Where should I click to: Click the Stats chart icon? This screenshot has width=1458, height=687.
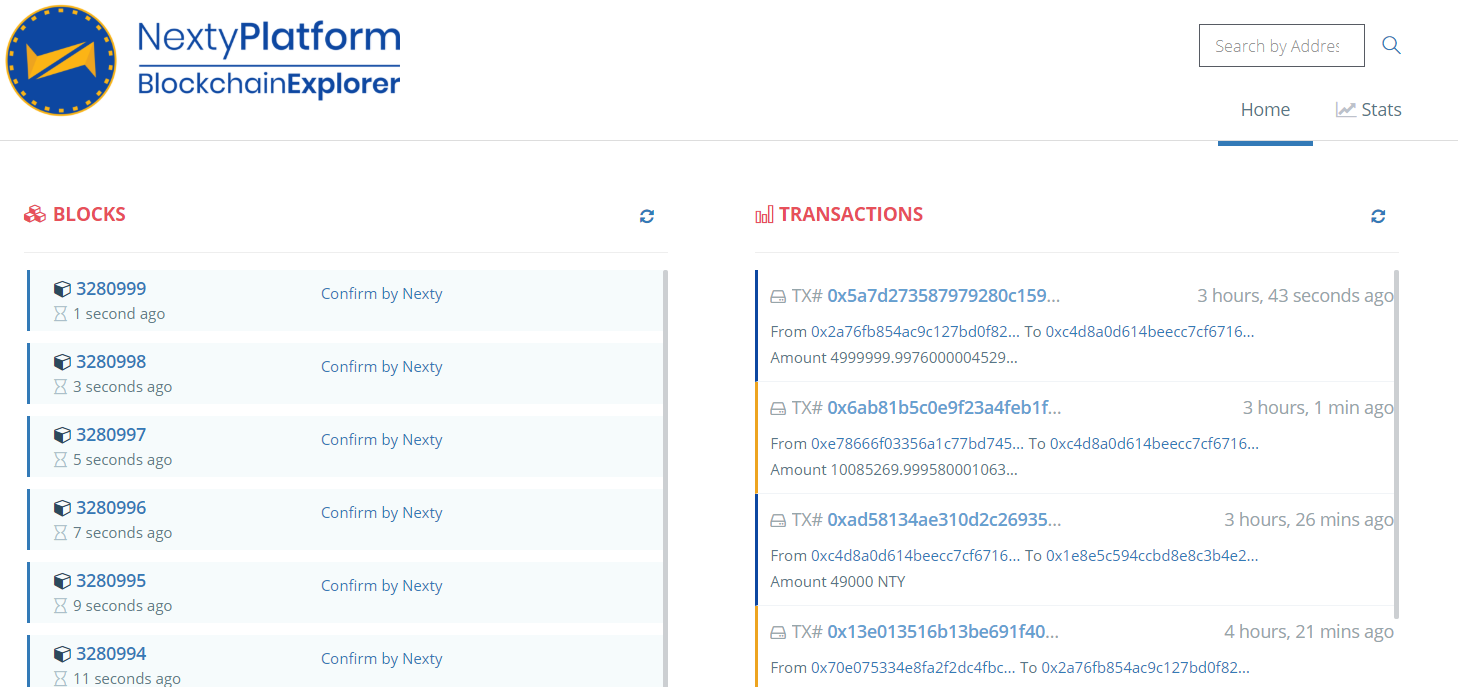click(1346, 110)
